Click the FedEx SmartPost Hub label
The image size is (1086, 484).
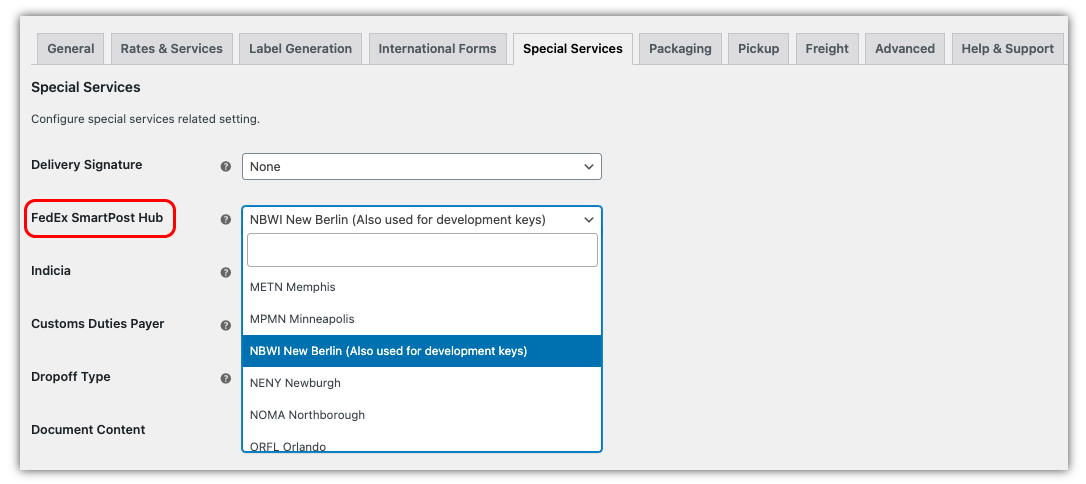coord(97,217)
